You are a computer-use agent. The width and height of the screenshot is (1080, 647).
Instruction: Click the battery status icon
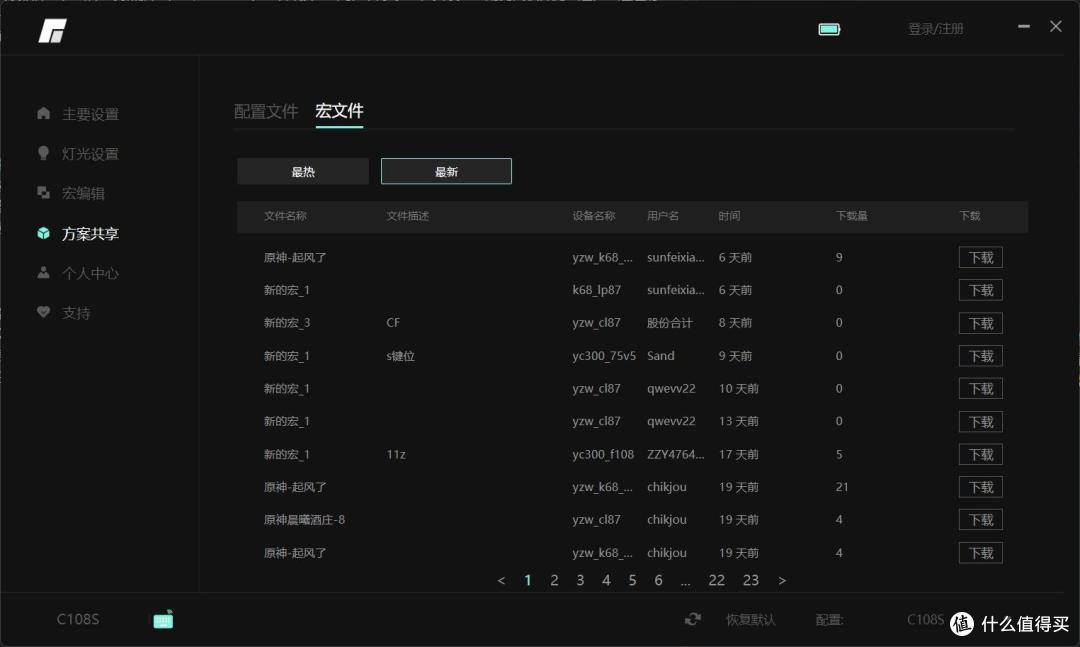point(829,29)
